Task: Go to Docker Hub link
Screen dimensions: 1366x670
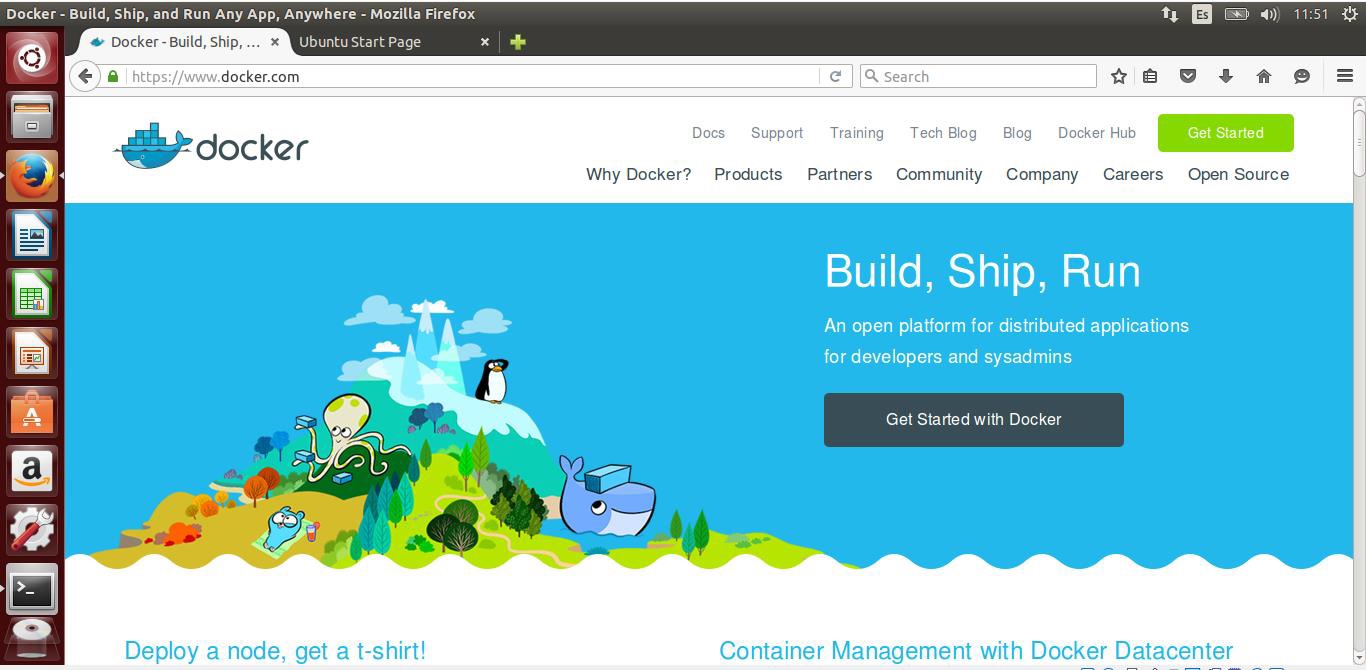Action: pos(1097,133)
